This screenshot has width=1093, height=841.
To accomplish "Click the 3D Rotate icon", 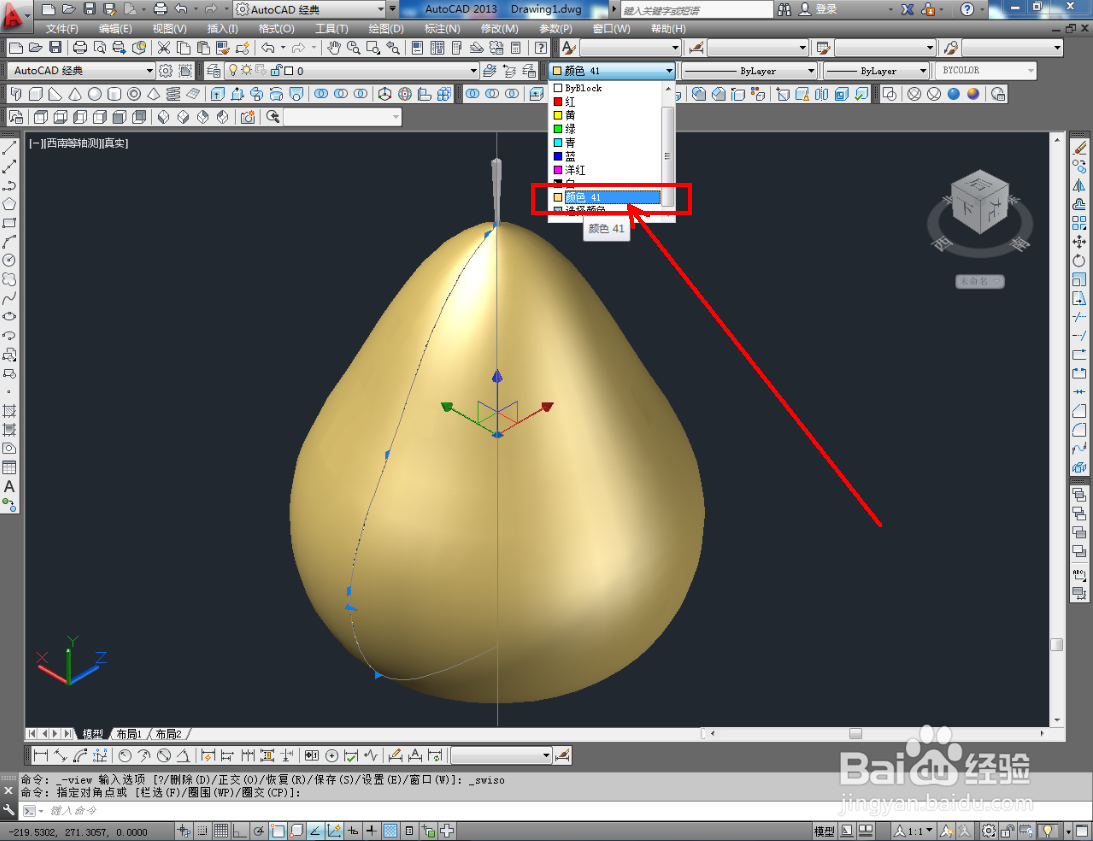I will (404, 94).
